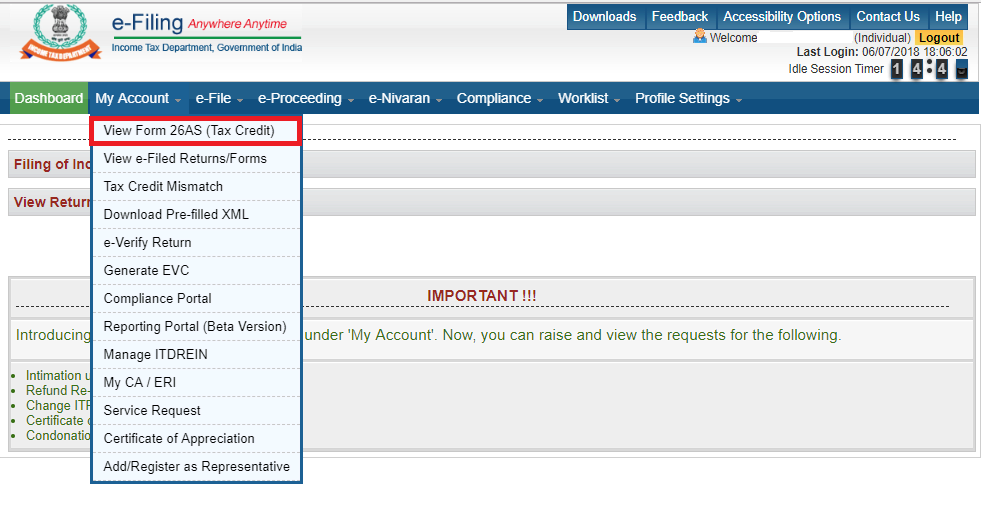The height and width of the screenshot is (523, 981).
Task: Choose e-Verify Return menu entry
Action: (147, 242)
